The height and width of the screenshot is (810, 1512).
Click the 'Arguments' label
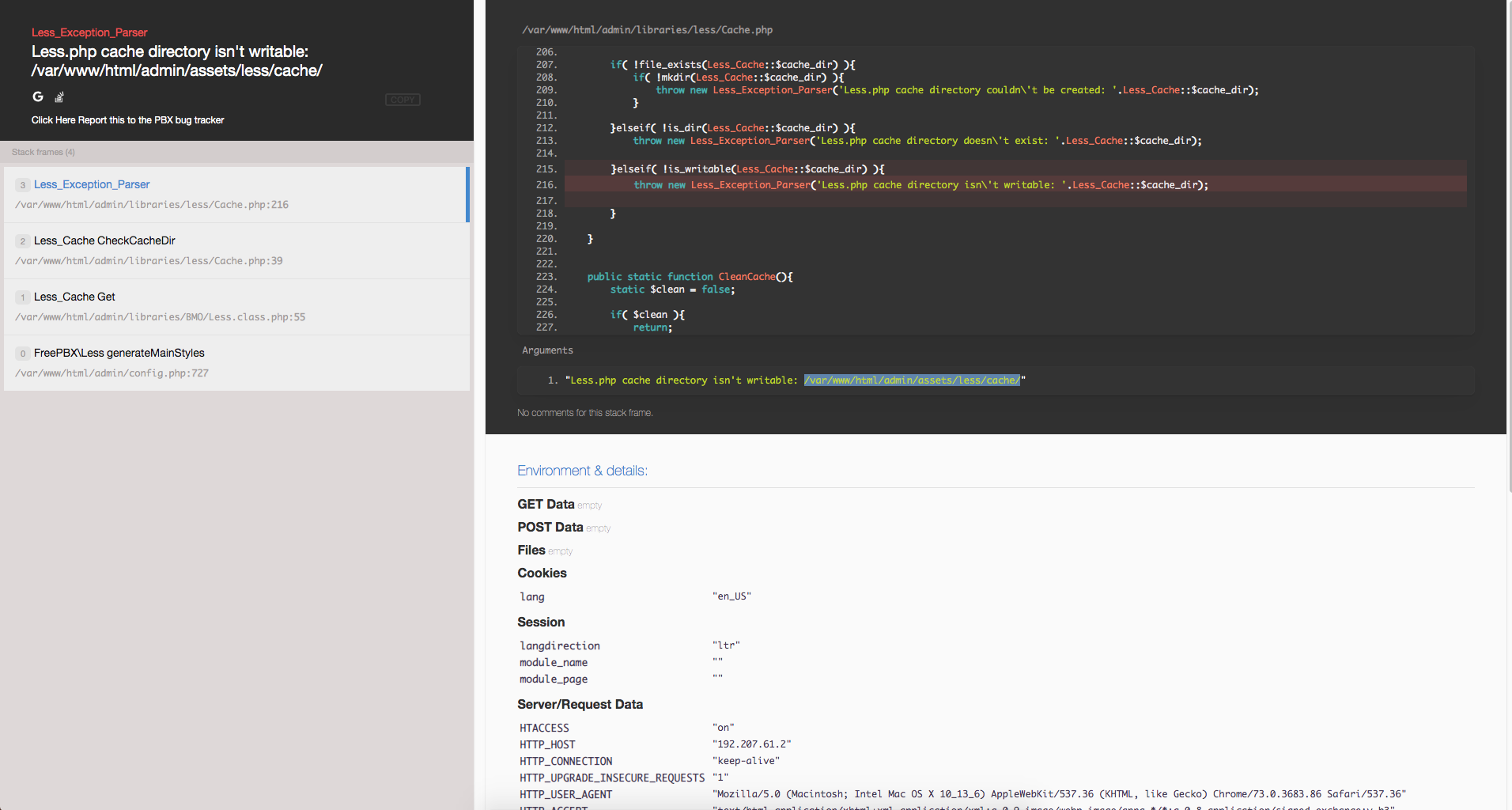coord(547,350)
